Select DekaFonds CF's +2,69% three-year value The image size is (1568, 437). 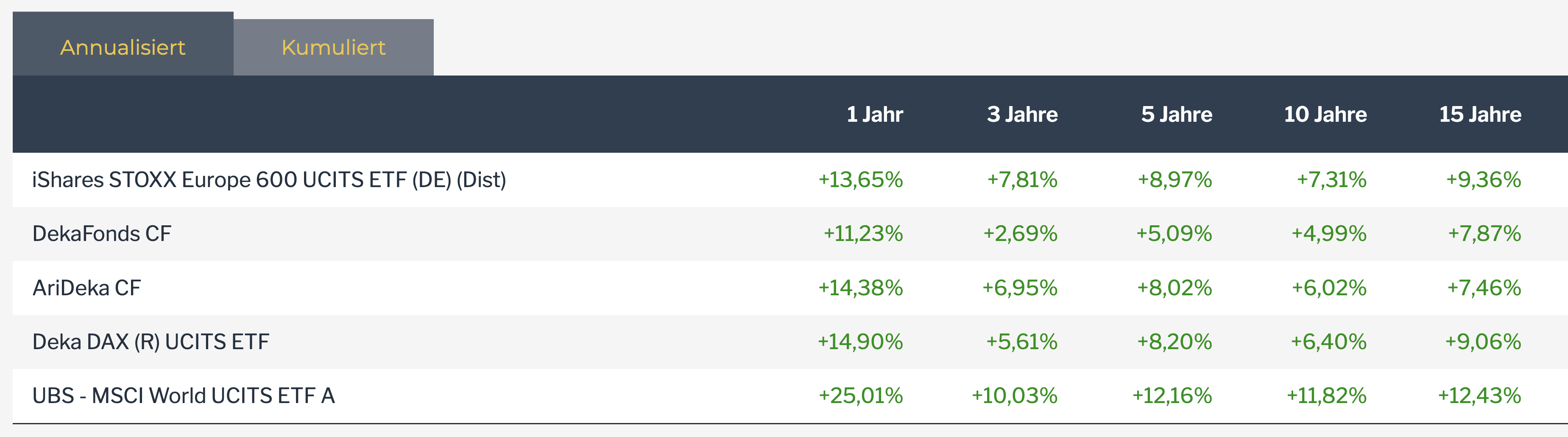tap(1020, 233)
